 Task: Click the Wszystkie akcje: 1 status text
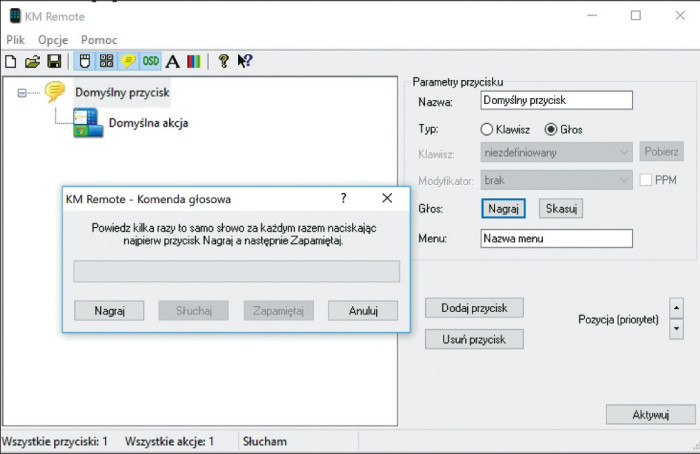coord(170,442)
